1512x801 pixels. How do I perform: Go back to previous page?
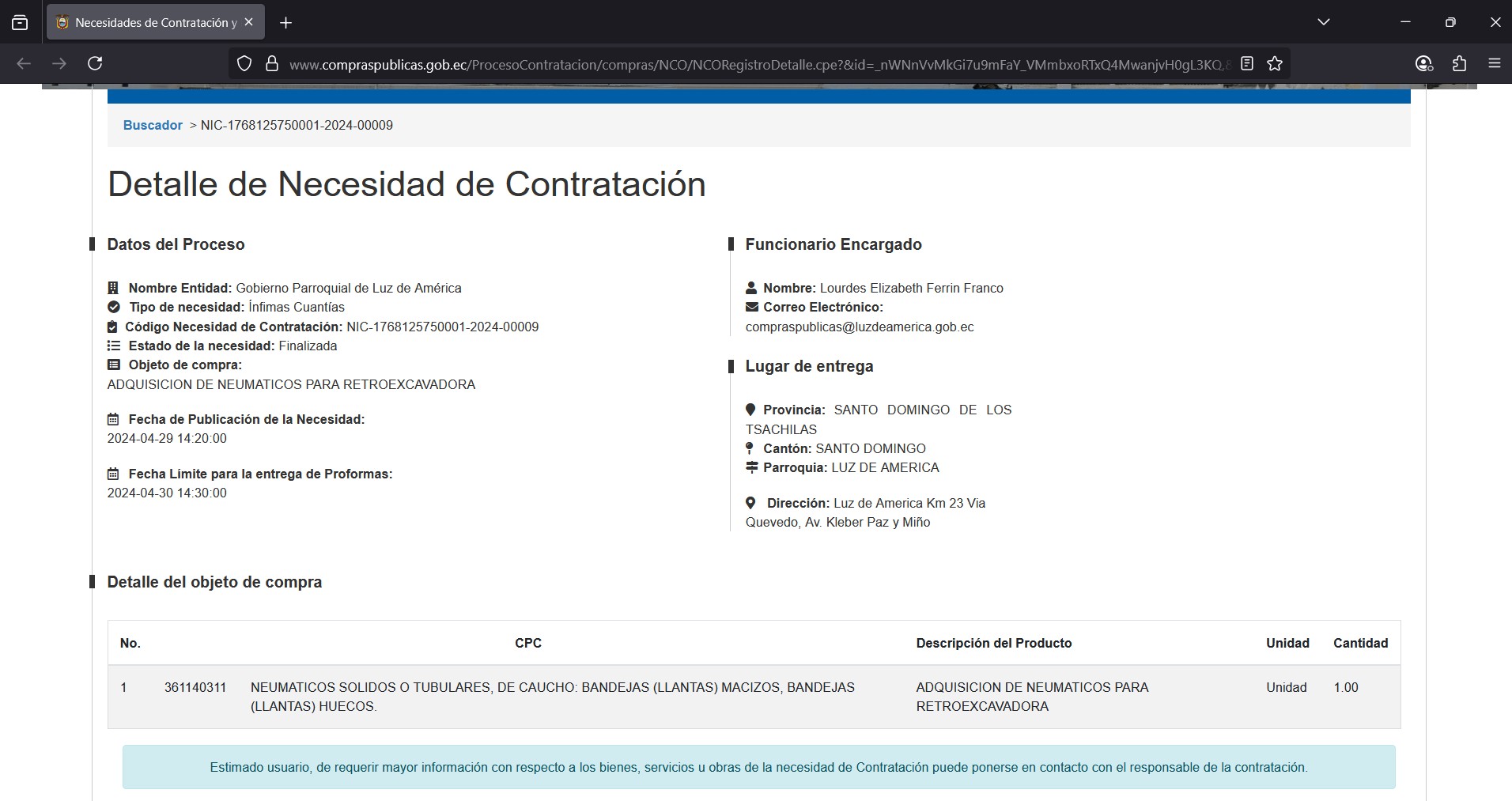pos(24,63)
